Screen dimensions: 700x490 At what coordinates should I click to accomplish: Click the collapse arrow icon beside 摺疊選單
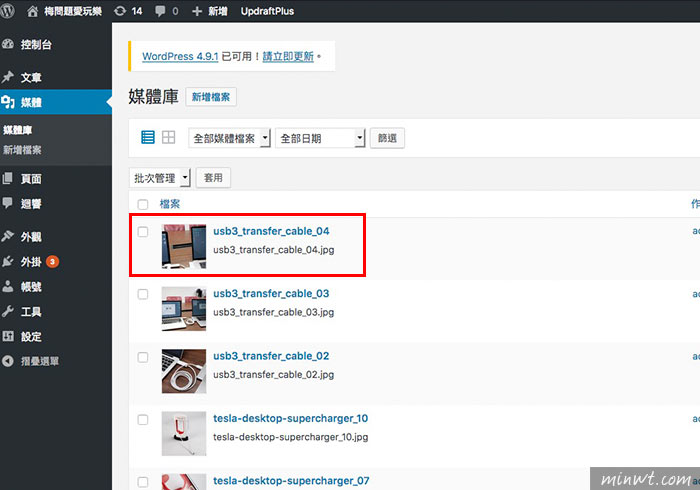pyautogui.click(x=8, y=361)
